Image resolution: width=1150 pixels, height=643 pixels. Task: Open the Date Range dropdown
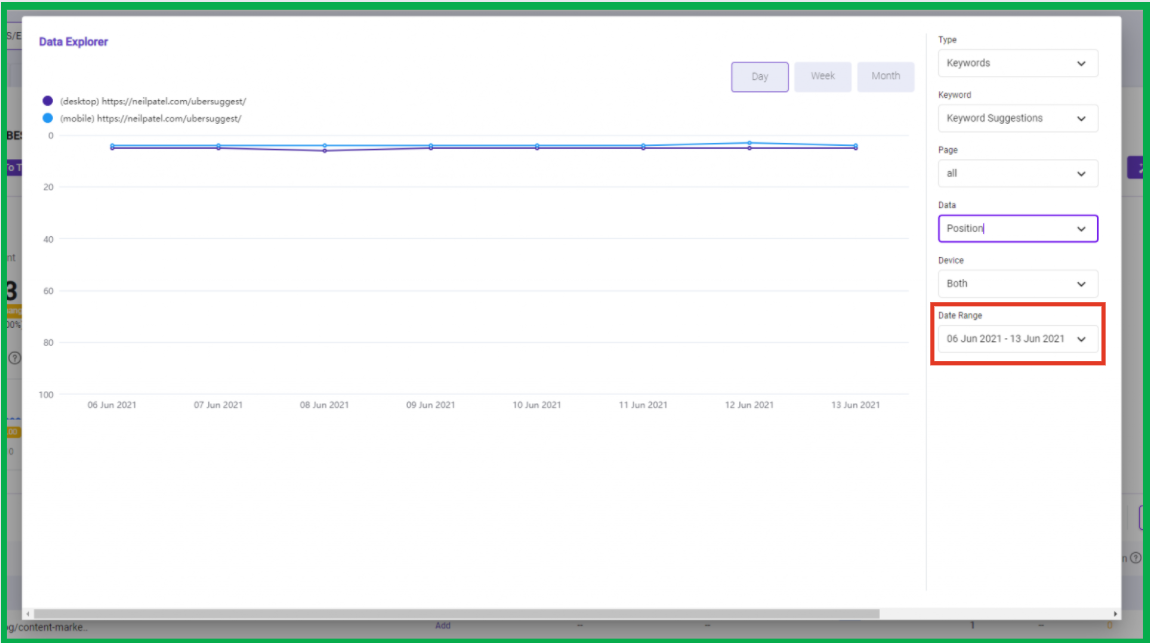point(1017,339)
